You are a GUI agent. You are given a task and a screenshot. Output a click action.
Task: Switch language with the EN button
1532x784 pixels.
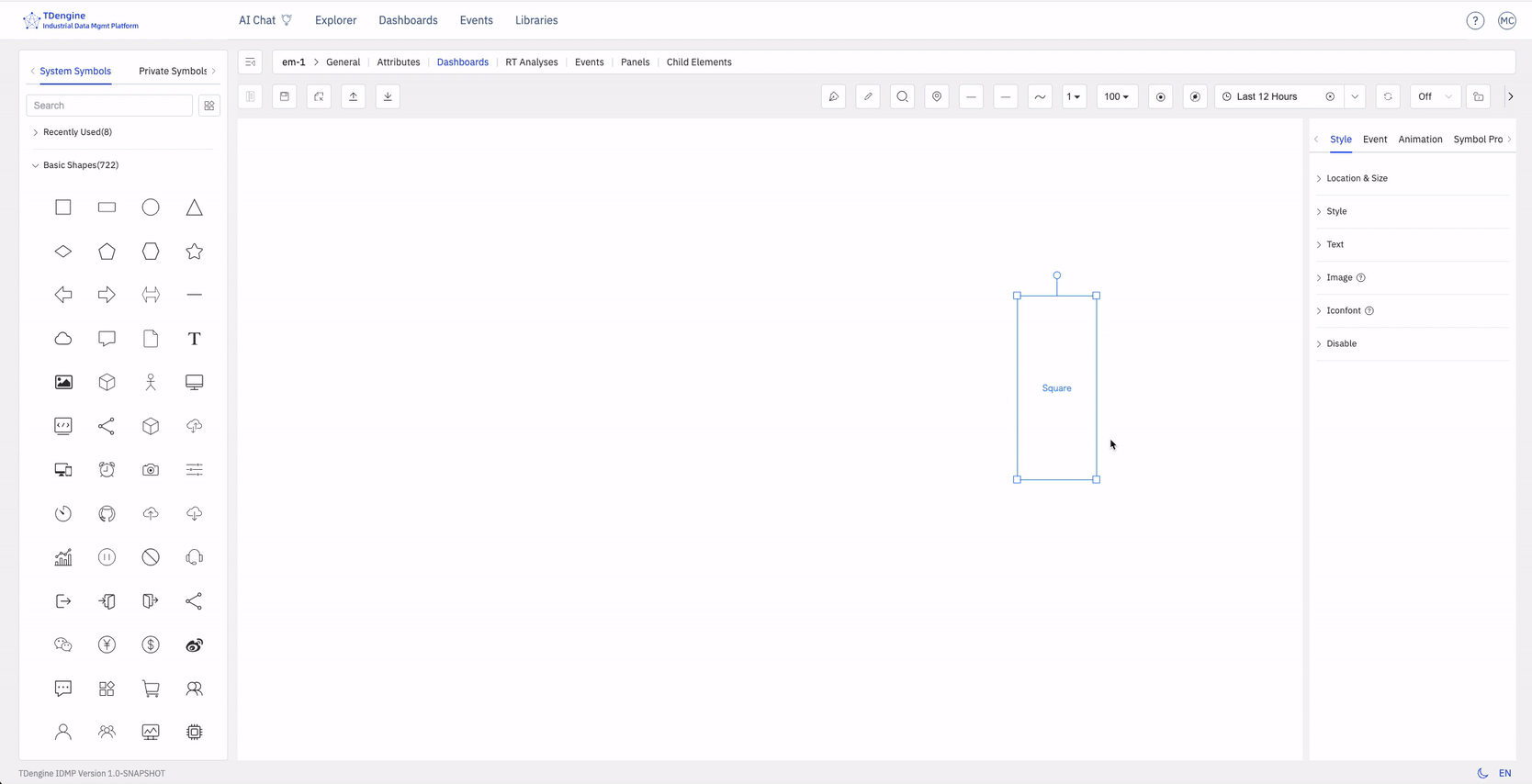(x=1504, y=773)
